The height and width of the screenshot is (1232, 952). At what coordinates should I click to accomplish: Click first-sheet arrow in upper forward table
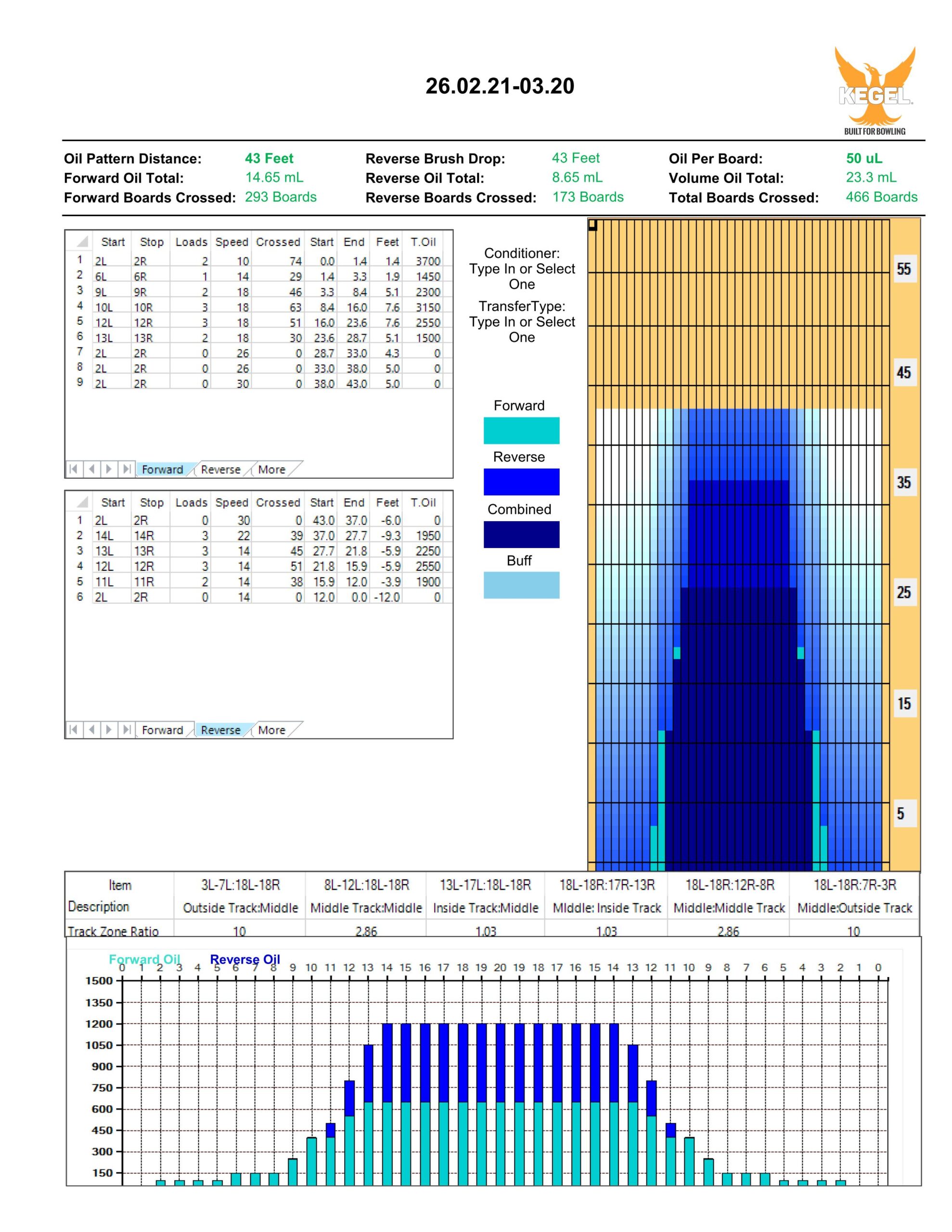(x=73, y=469)
